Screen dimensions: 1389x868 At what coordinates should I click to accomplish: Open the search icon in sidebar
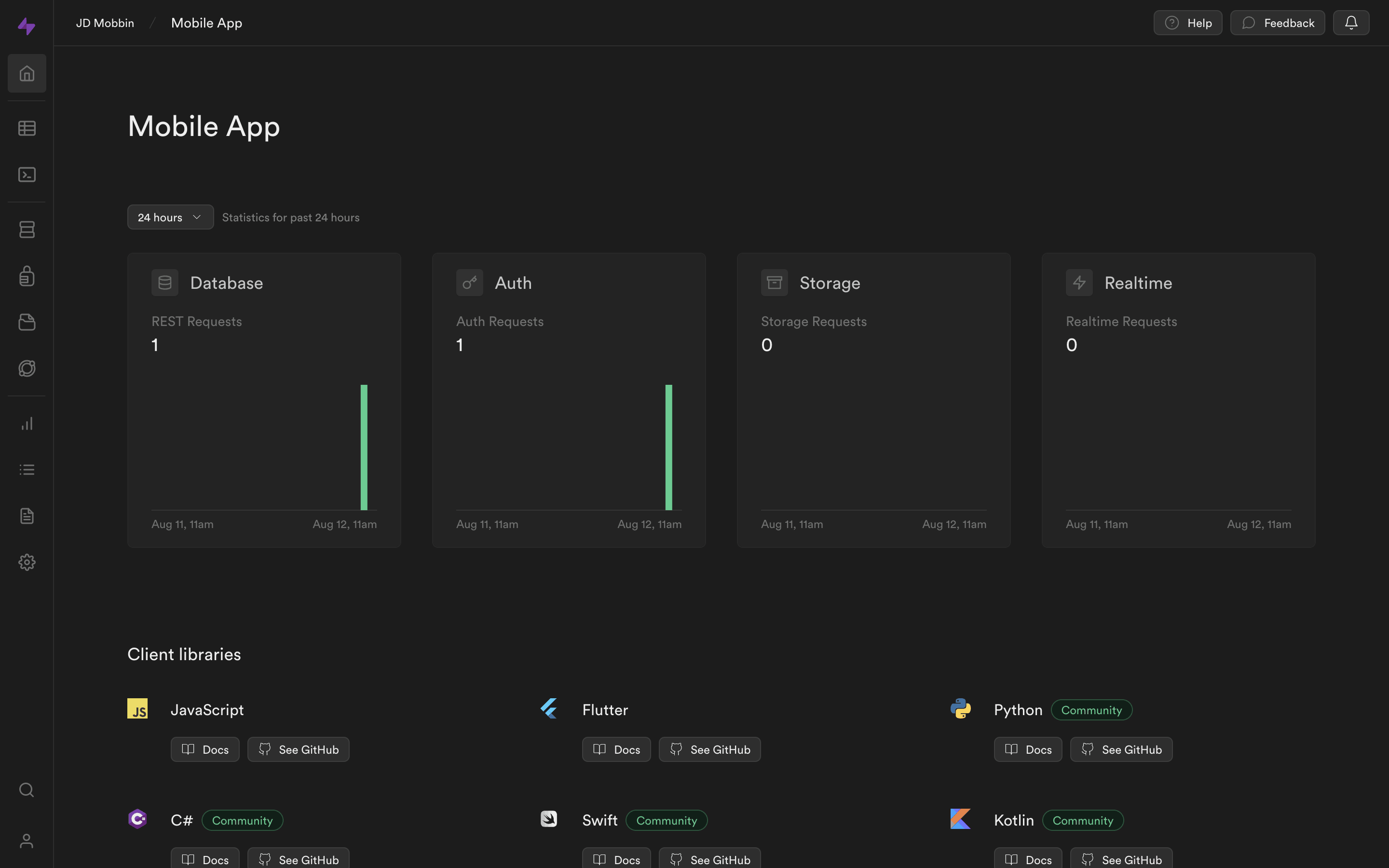coord(27,790)
